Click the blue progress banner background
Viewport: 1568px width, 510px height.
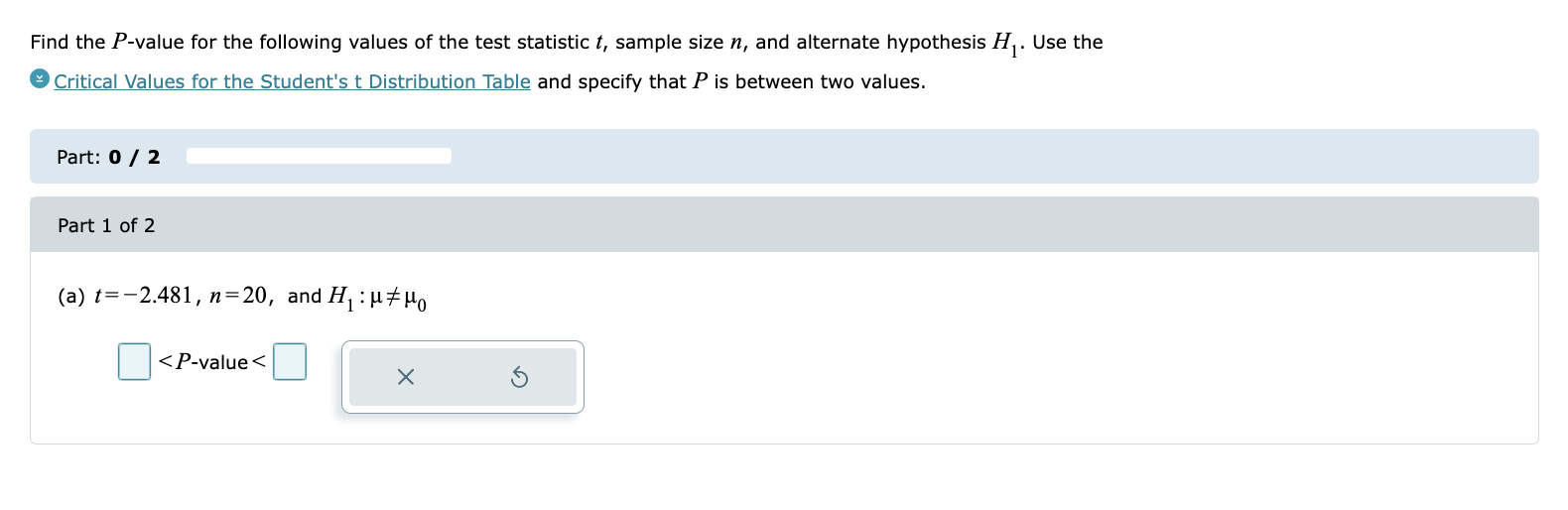click(992, 156)
